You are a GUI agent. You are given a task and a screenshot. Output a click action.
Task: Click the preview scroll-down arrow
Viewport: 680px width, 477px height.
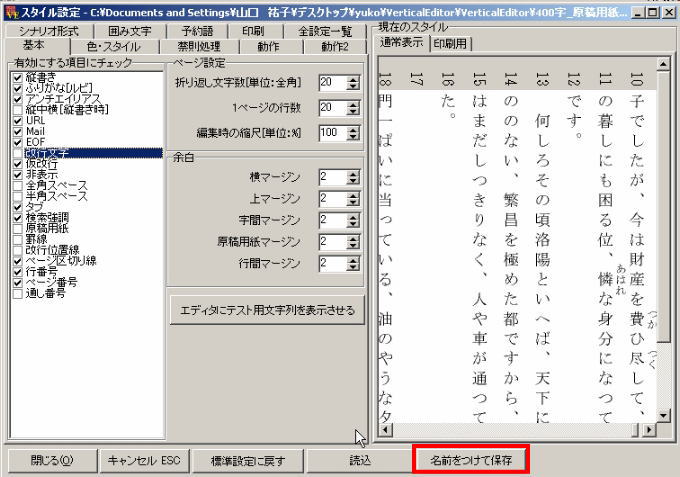coord(664,415)
